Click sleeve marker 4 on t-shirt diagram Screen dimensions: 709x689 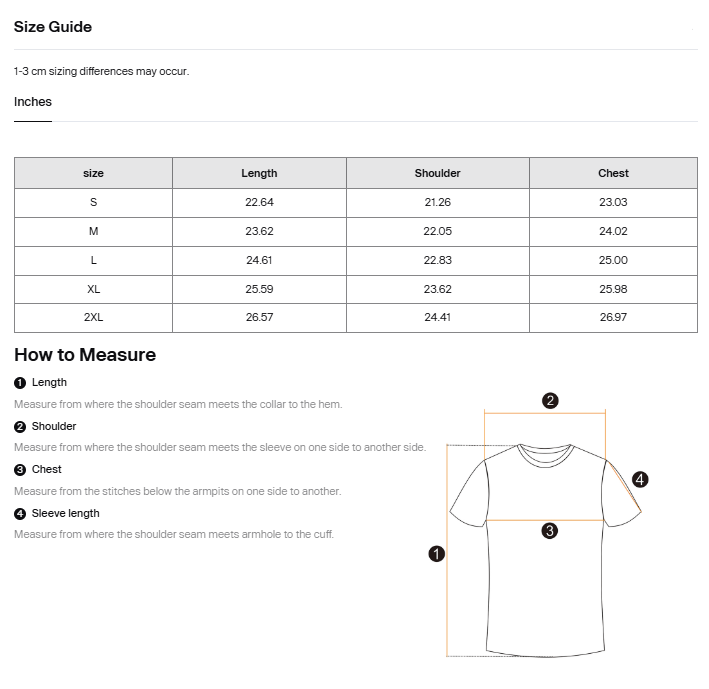640,479
